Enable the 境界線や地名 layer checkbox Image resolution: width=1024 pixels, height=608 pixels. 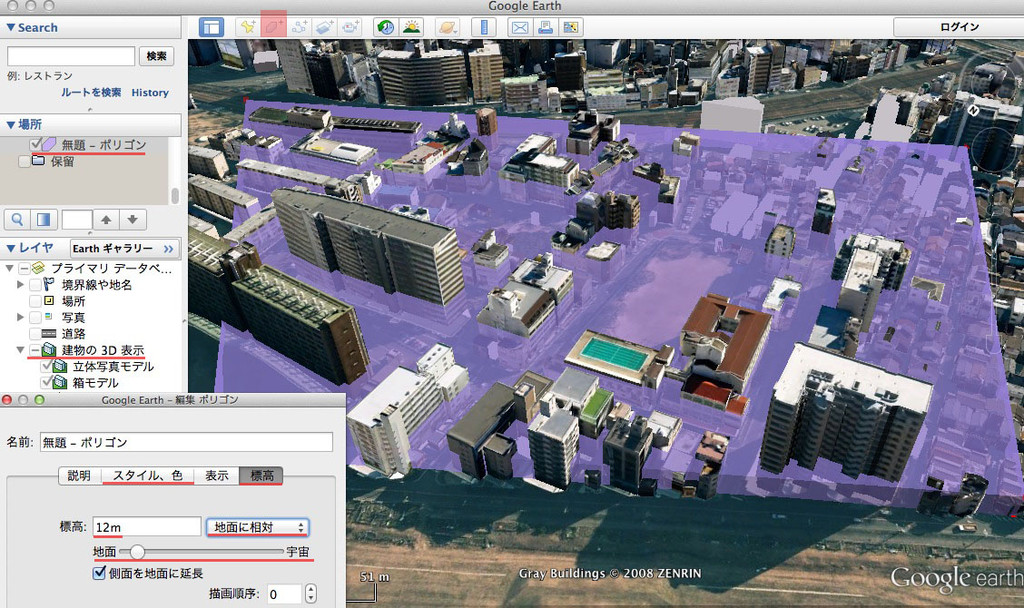[x=35, y=285]
